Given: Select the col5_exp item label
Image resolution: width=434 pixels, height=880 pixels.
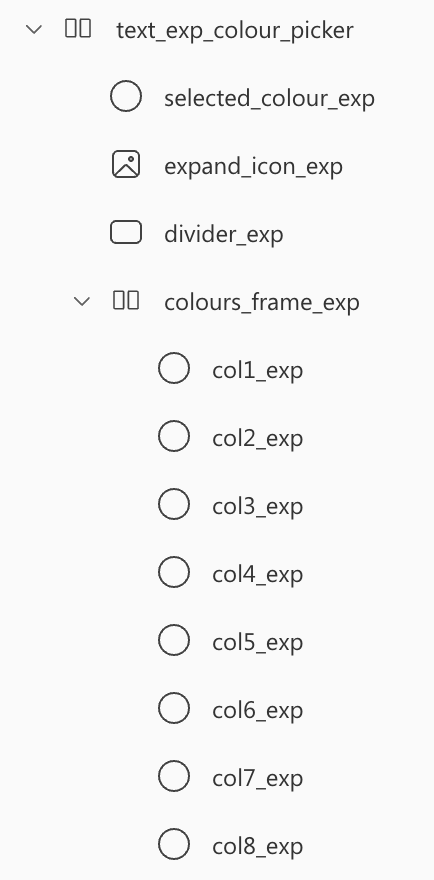Looking at the screenshot, I should [258, 642].
